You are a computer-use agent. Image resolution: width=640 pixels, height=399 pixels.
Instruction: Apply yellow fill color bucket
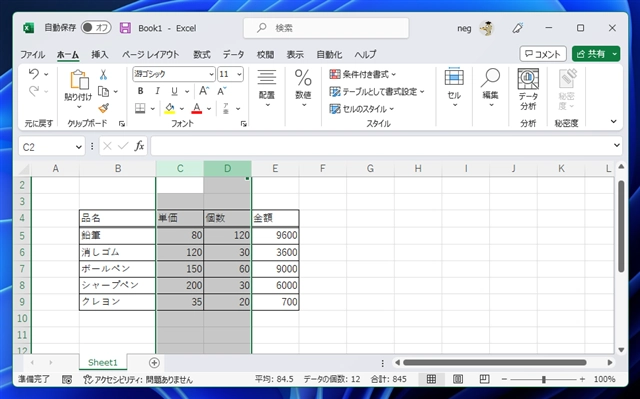[x=170, y=108]
